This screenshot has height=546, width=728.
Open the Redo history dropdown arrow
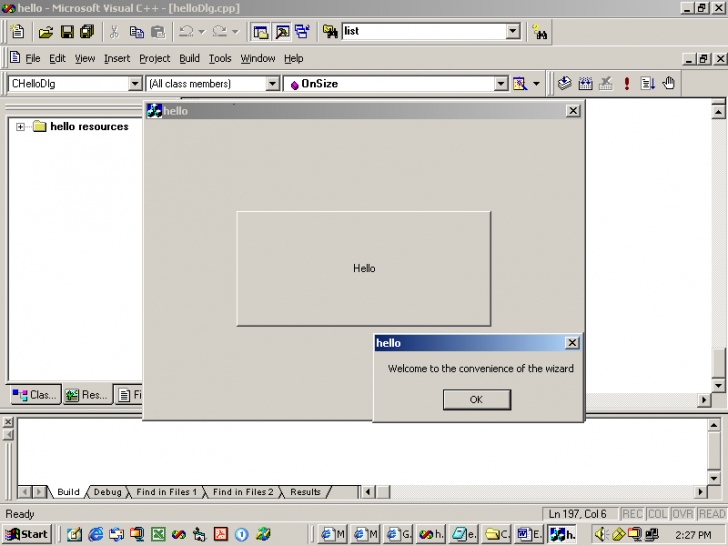click(235, 32)
